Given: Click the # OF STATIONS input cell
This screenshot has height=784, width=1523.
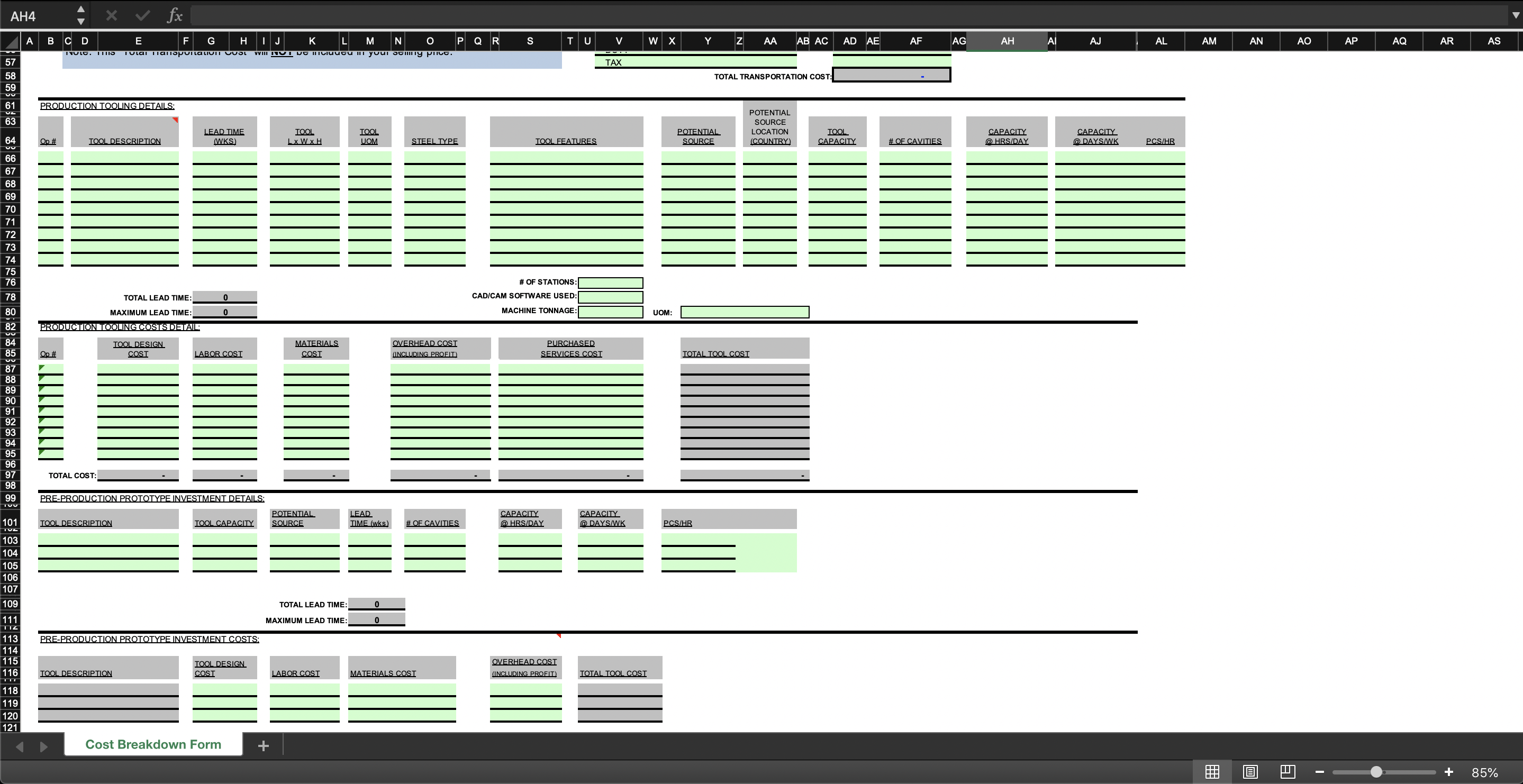Looking at the screenshot, I should coord(610,282).
